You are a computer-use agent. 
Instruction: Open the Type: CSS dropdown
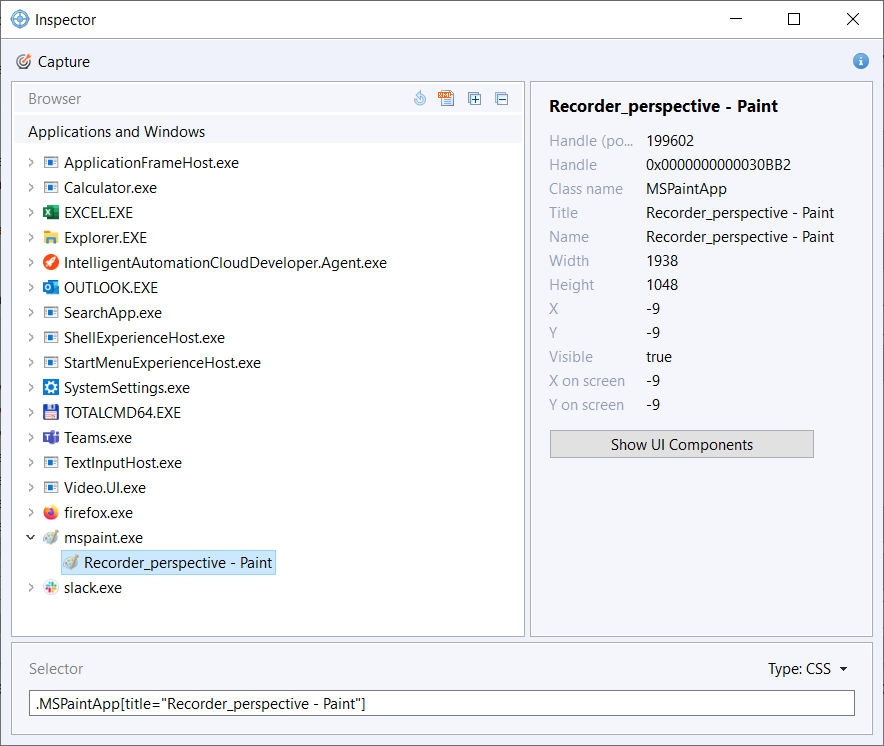pyautogui.click(x=808, y=669)
